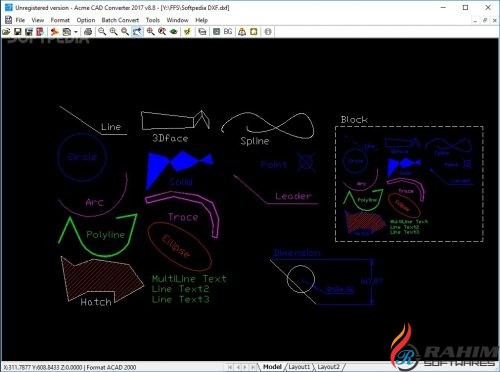This screenshot has height=372, width=500.
Task: Minimize the Acme CAD Converter window
Action: click(443, 7)
